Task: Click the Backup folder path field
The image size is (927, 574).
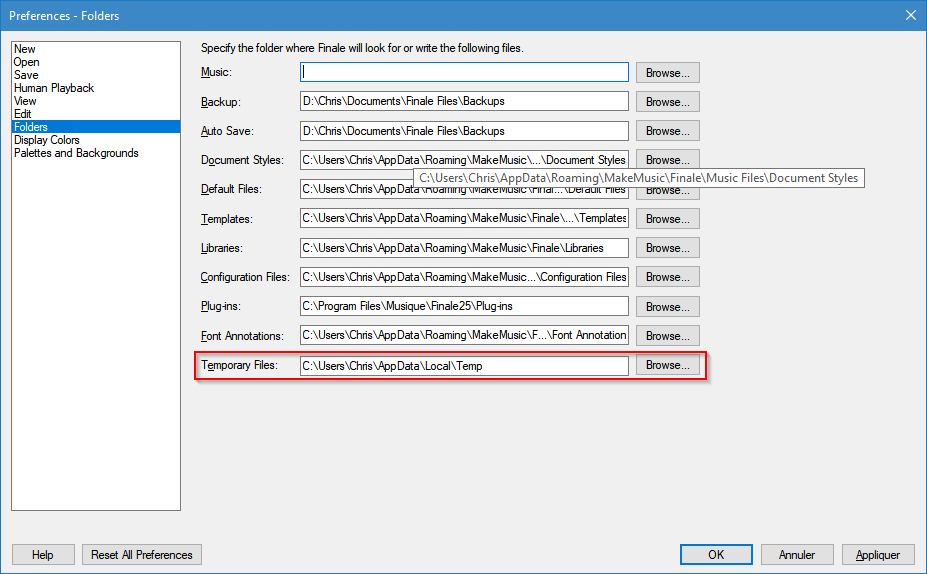Action: point(464,101)
